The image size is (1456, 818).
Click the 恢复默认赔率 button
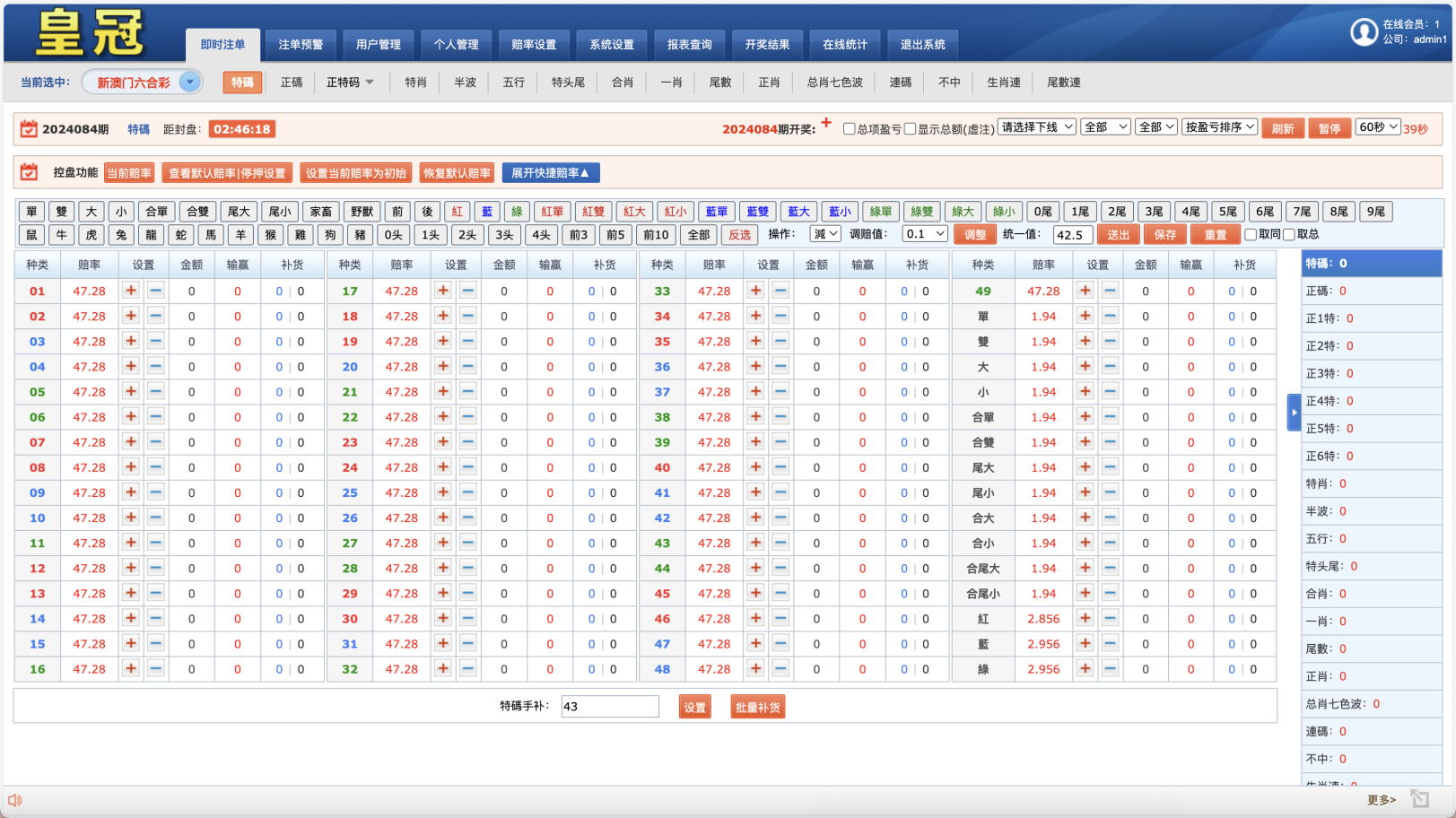click(x=455, y=172)
